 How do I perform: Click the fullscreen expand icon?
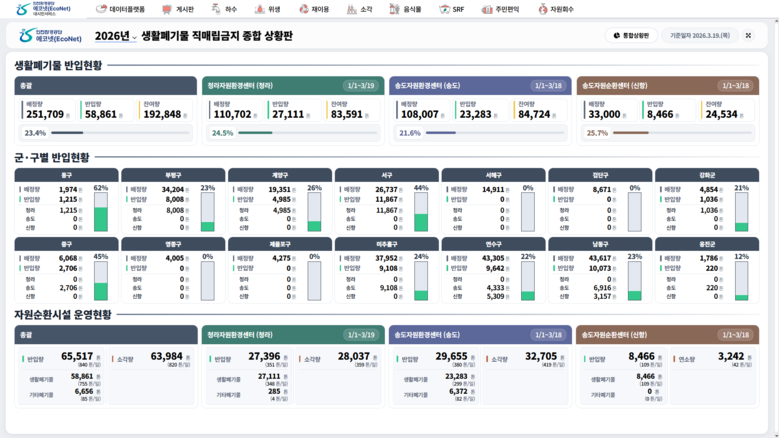[748, 35]
